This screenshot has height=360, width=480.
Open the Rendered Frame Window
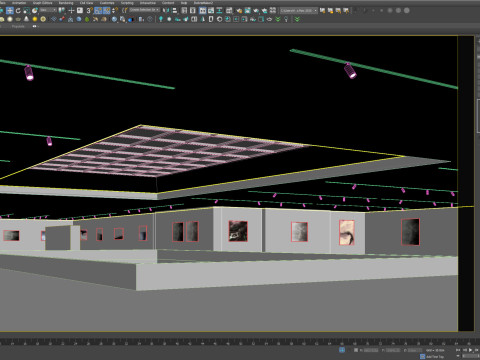pos(248,10)
